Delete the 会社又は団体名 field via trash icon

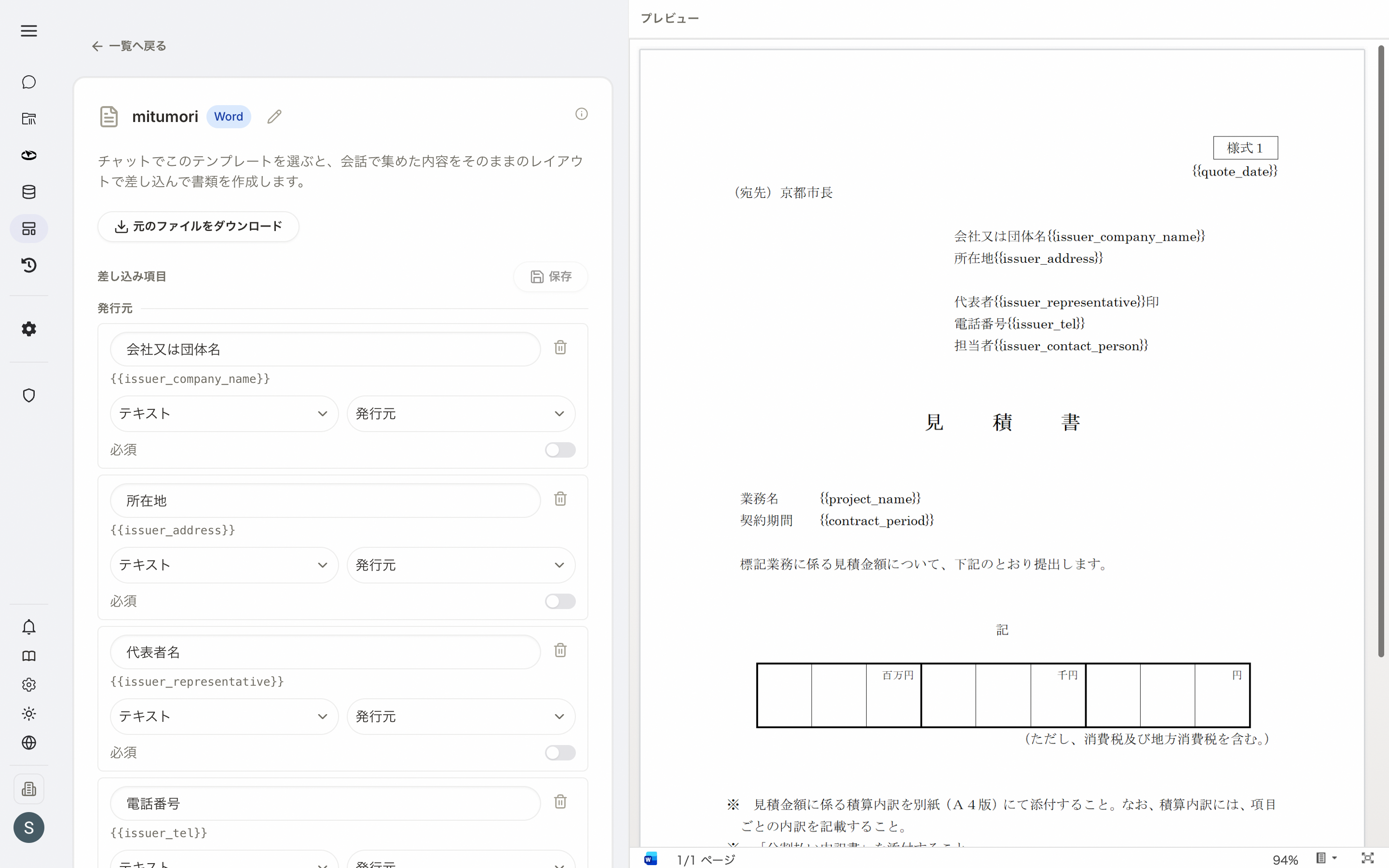click(x=560, y=347)
